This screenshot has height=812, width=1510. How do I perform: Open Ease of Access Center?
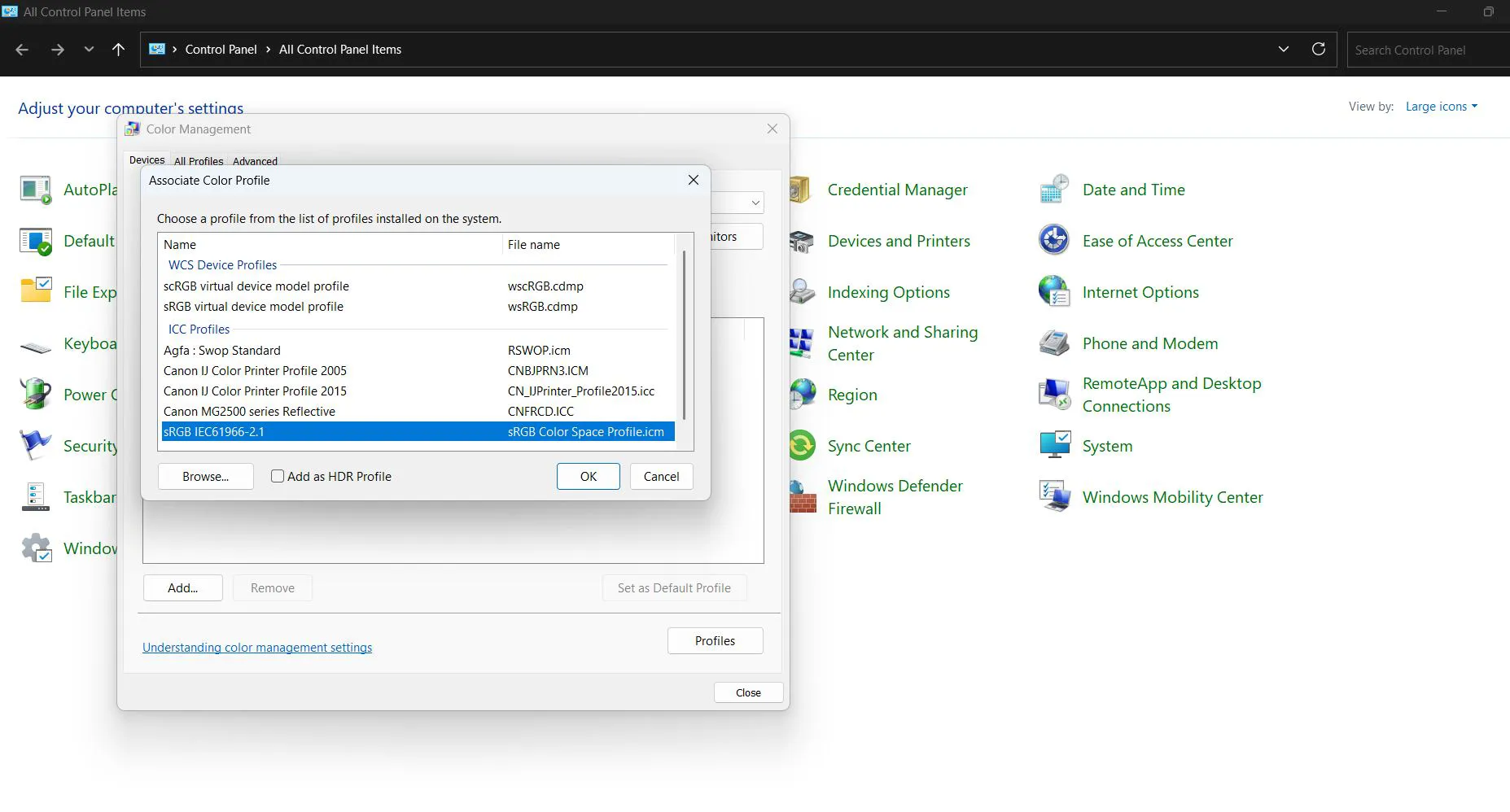click(1157, 241)
